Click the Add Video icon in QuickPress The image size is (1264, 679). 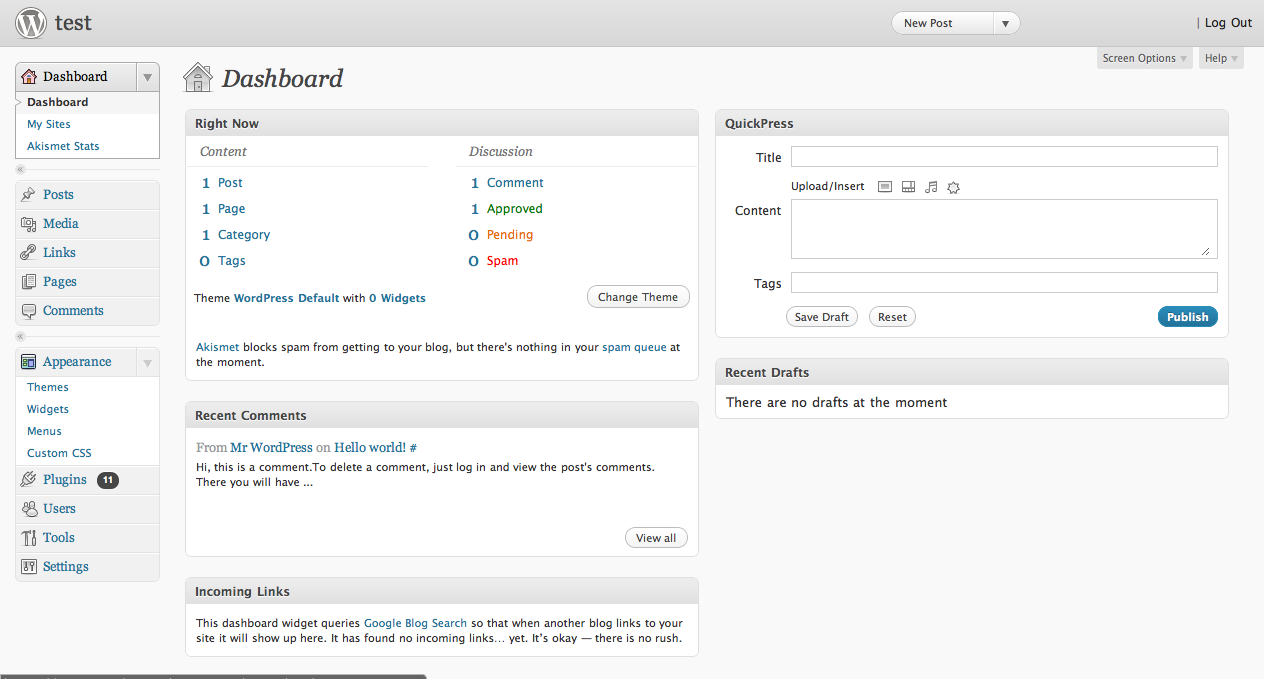tap(908, 187)
